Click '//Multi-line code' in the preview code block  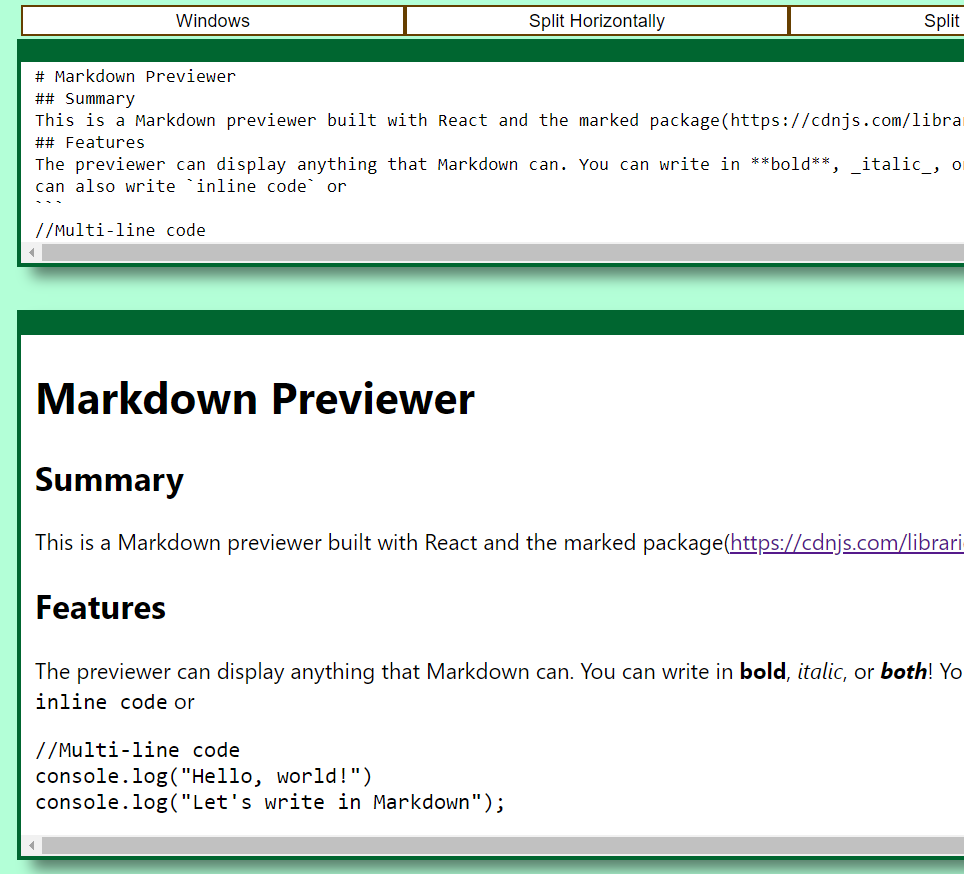pyautogui.click(x=138, y=750)
